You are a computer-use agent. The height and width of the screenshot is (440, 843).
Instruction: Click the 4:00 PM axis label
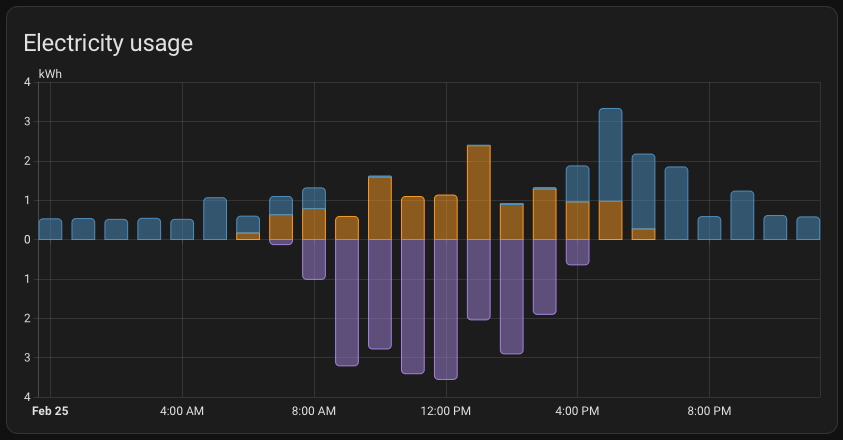577,411
